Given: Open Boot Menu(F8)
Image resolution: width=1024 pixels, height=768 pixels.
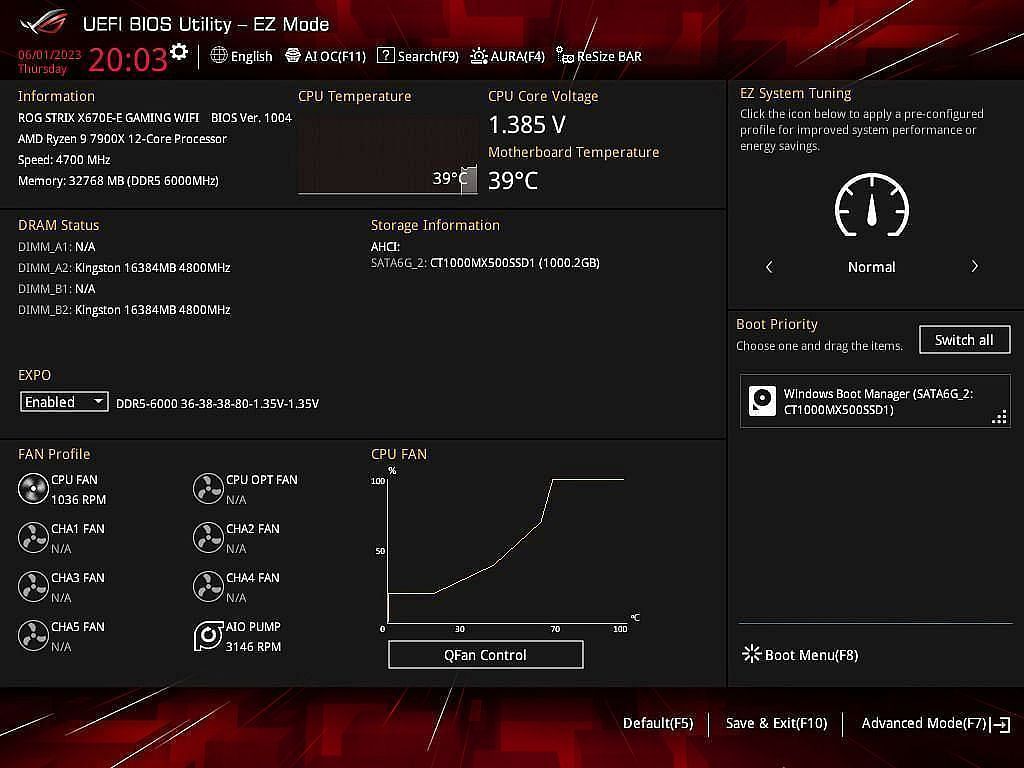Looking at the screenshot, I should pos(800,654).
